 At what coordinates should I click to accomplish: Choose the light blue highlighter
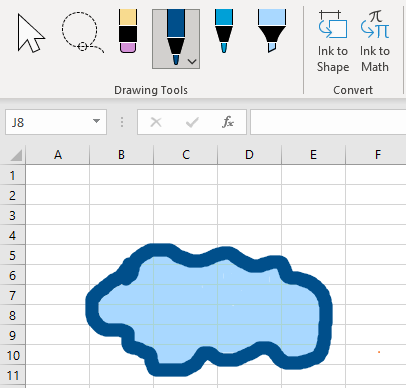click(272, 31)
